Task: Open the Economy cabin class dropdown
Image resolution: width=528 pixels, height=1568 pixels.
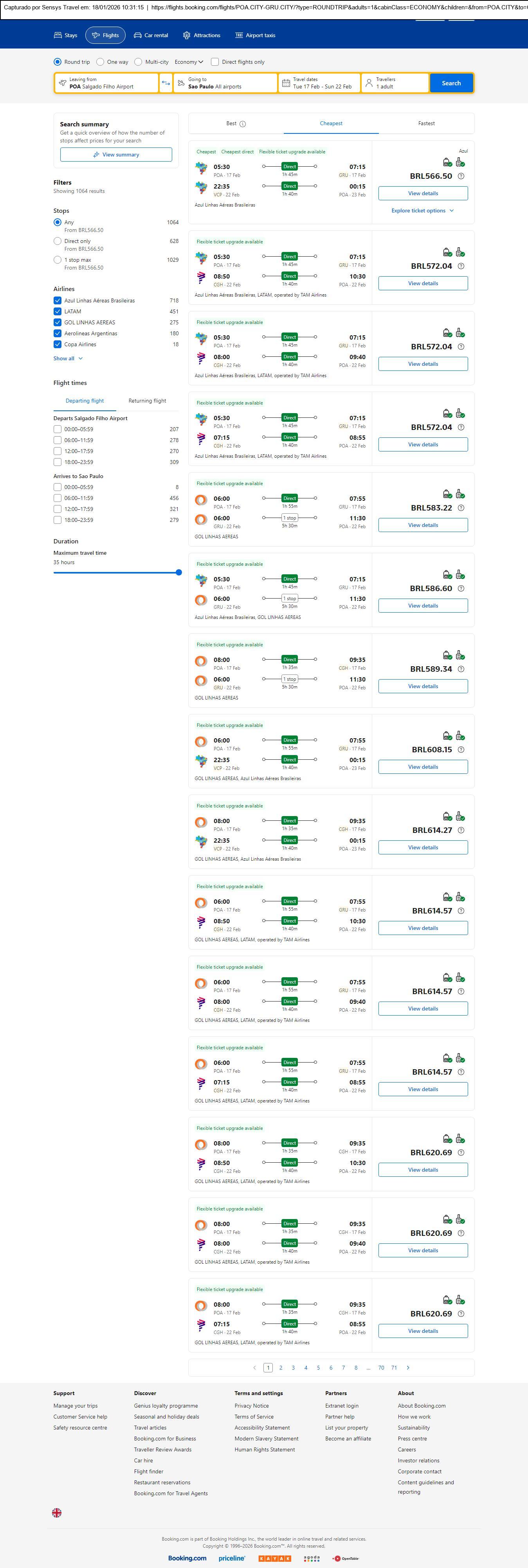Action: point(189,62)
